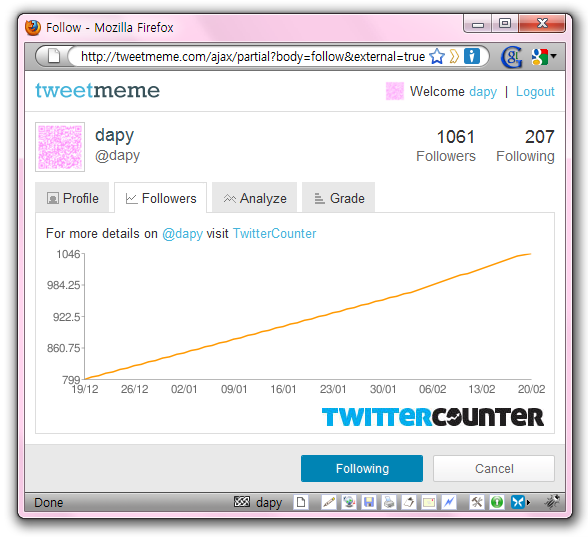Click the blue info icon in address bar
This screenshot has height=537, width=588.
coord(471,56)
